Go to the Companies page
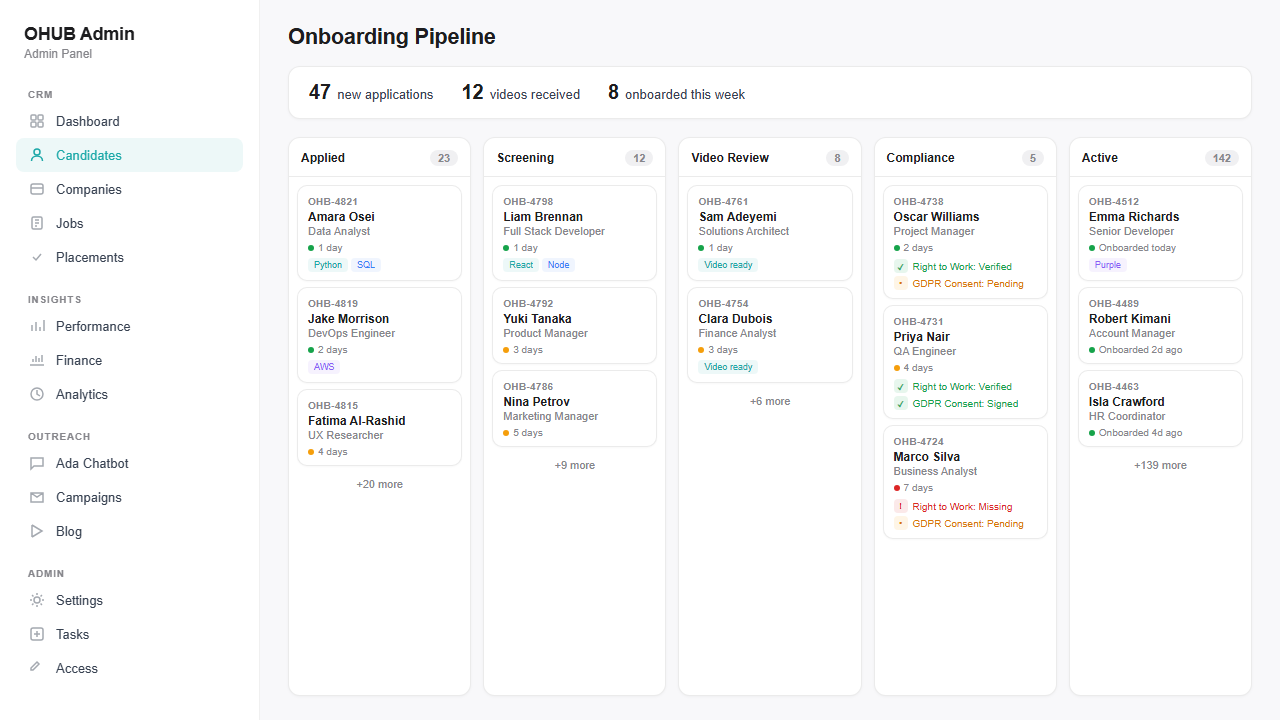This screenshot has height=720, width=1280. coord(129,189)
